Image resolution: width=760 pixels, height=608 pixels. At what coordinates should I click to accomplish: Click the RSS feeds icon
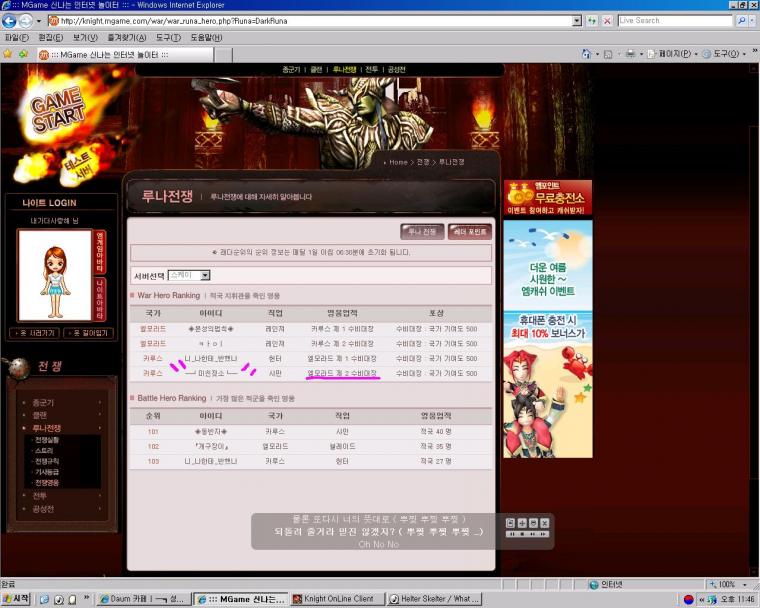coord(608,54)
